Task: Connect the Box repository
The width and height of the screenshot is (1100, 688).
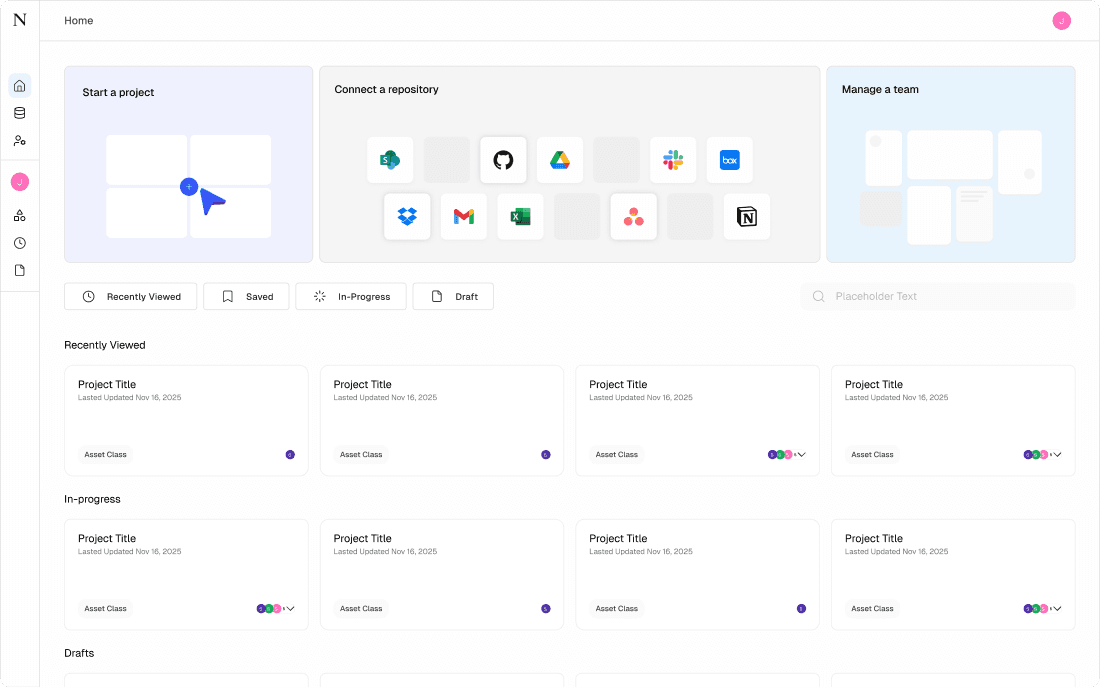Action: coord(730,160)
